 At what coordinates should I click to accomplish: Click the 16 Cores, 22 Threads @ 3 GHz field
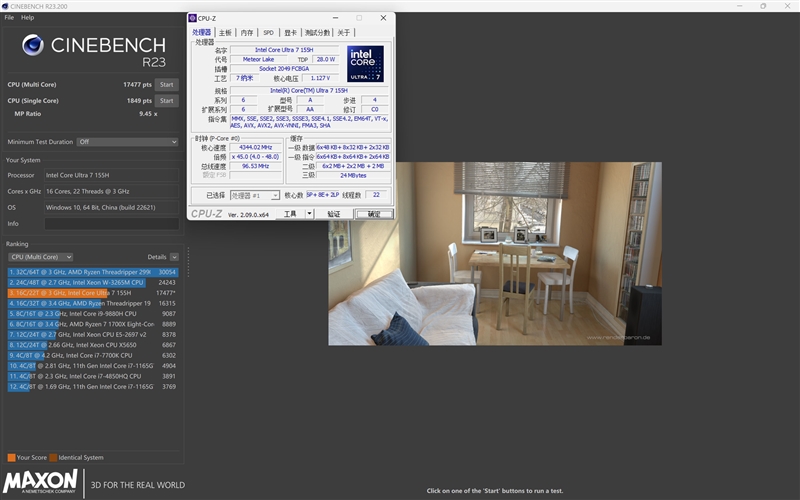pos(112,191)
